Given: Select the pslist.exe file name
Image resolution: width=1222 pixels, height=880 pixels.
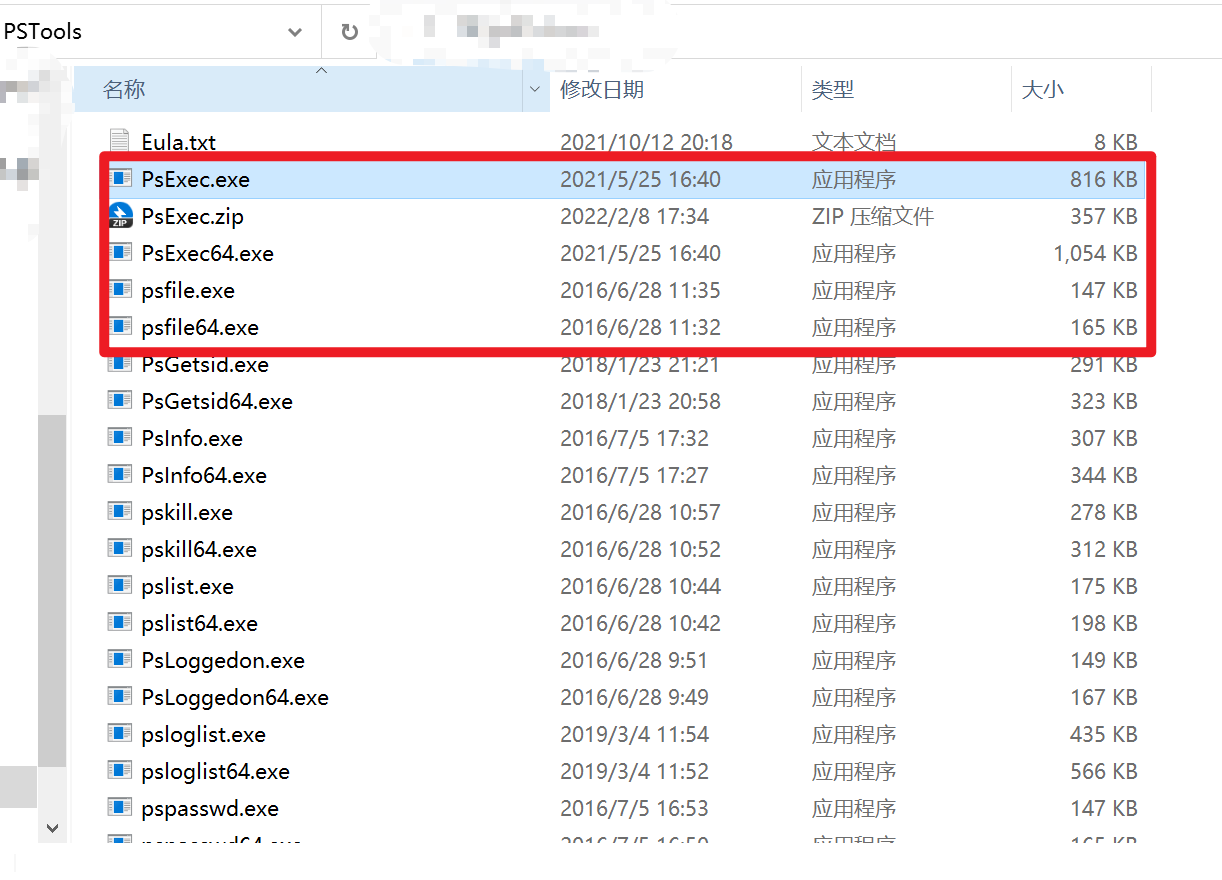Looking at the screenshot, I should click(188, 586).
